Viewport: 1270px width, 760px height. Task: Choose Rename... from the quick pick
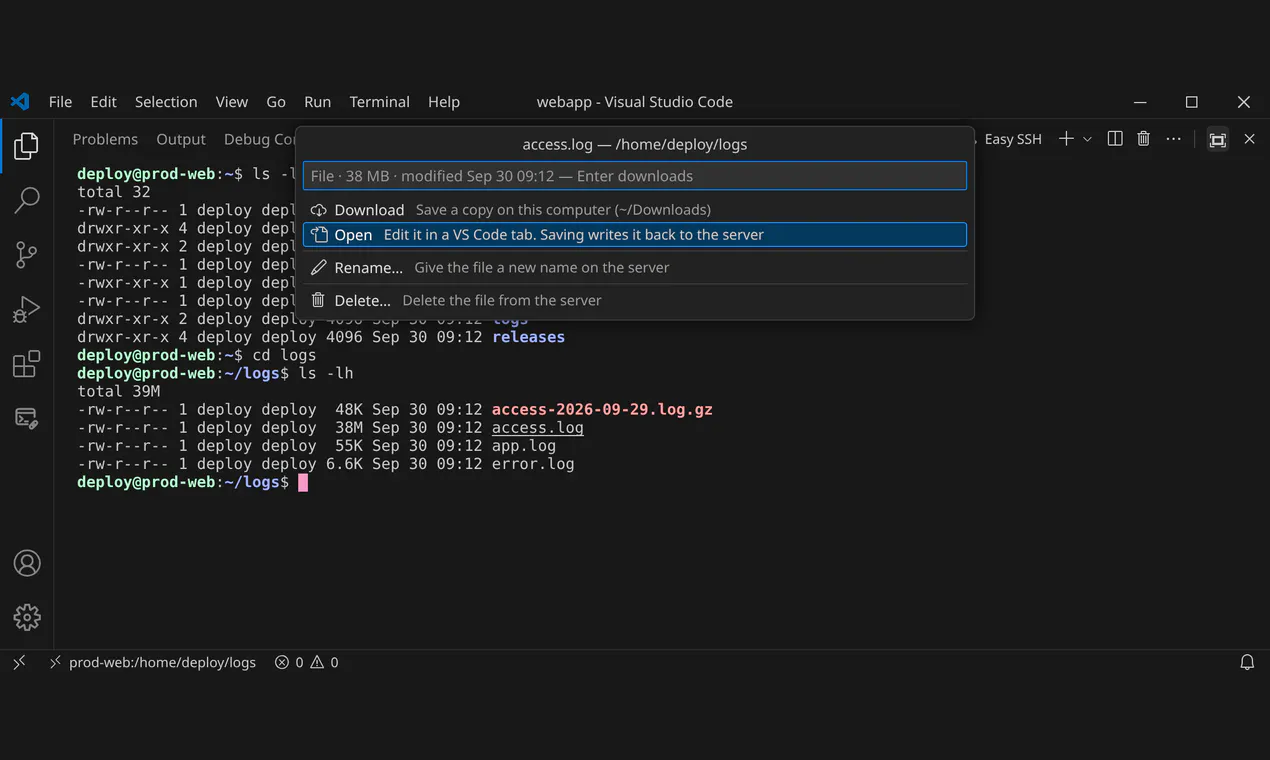tap(635, 268)
